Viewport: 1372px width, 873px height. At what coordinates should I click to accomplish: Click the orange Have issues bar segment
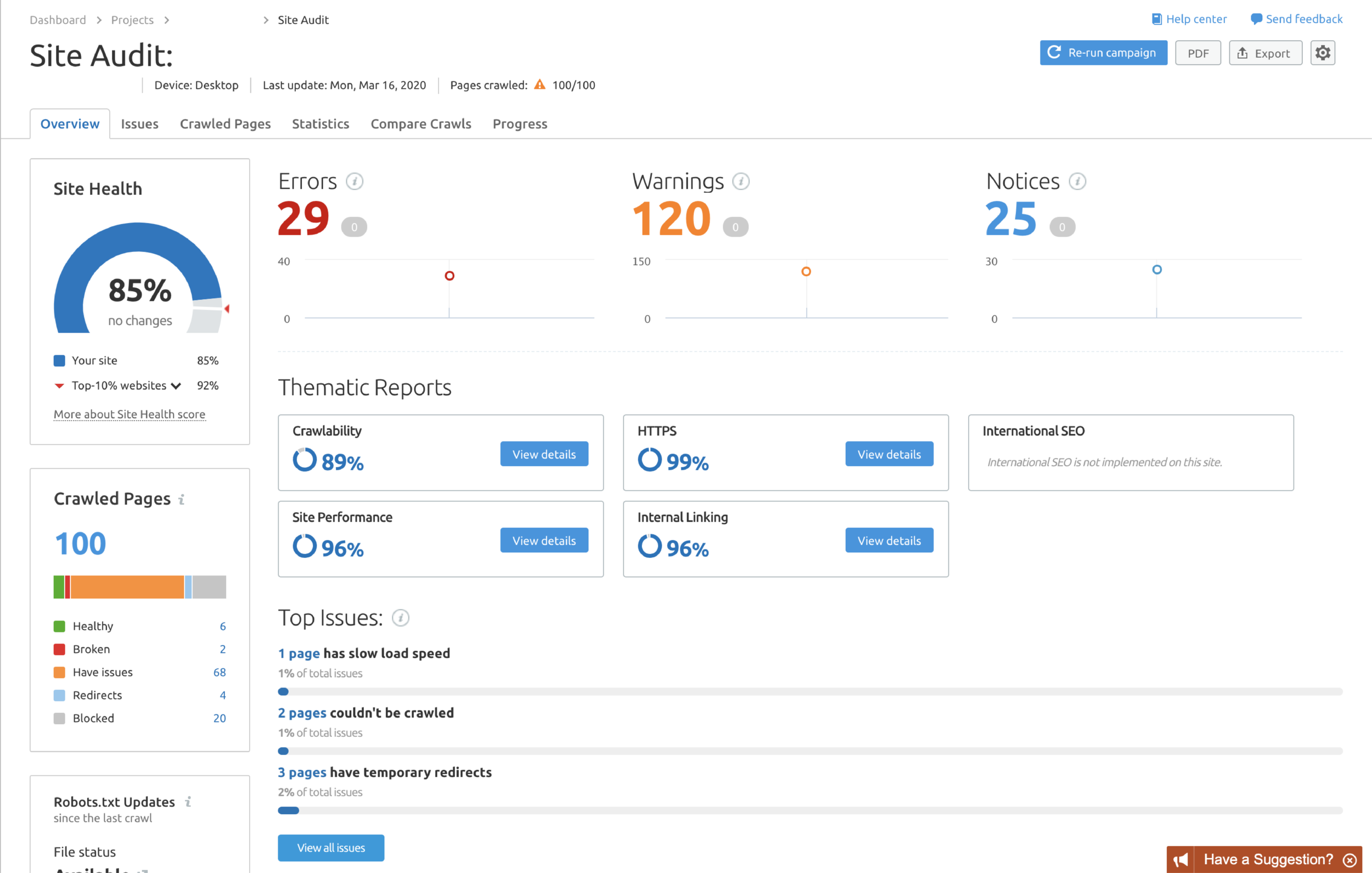click(x=127, y=587)
